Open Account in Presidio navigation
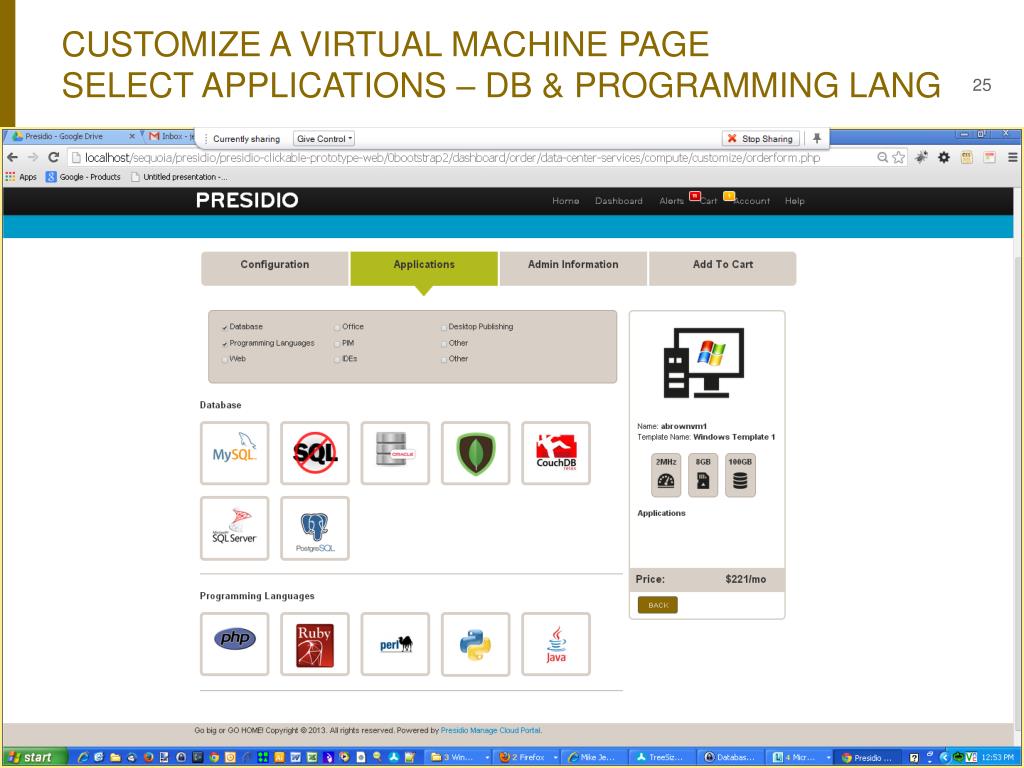Viewport: 1024px width, 768px height. [x=752, y=201]
